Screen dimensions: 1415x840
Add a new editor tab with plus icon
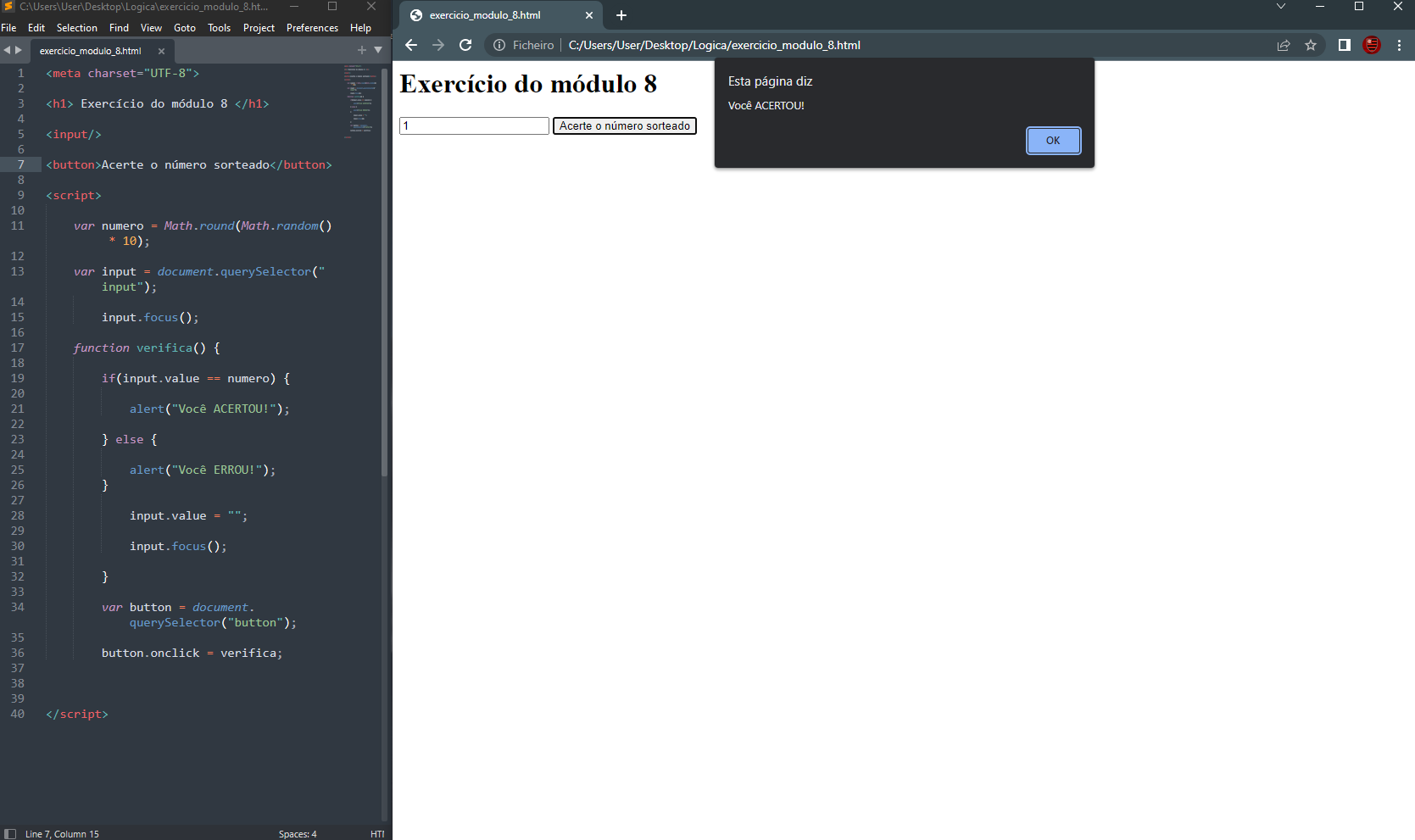click(362, 50)
